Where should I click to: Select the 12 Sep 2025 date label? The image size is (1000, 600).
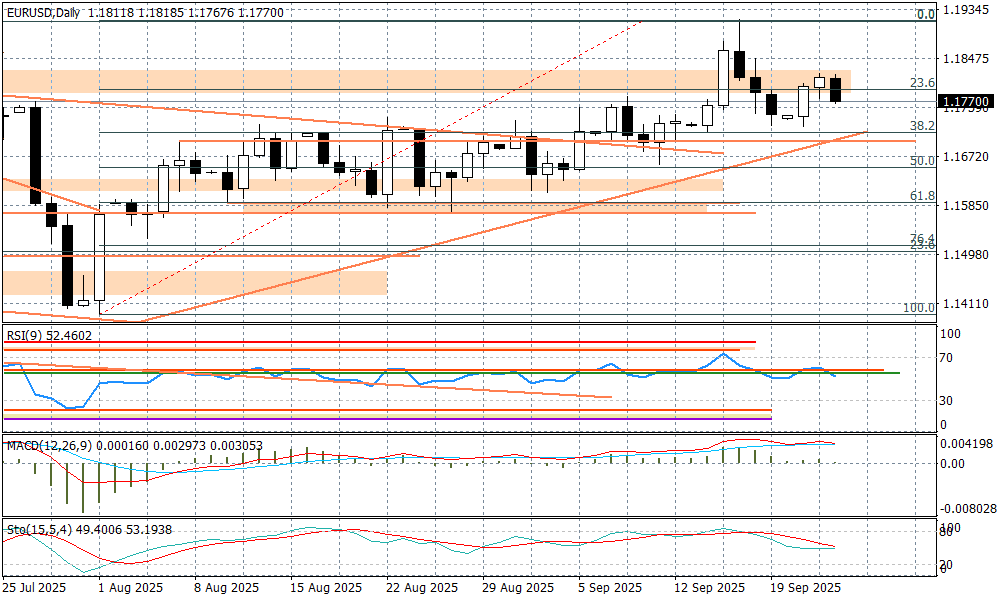(x=710, y=587)
